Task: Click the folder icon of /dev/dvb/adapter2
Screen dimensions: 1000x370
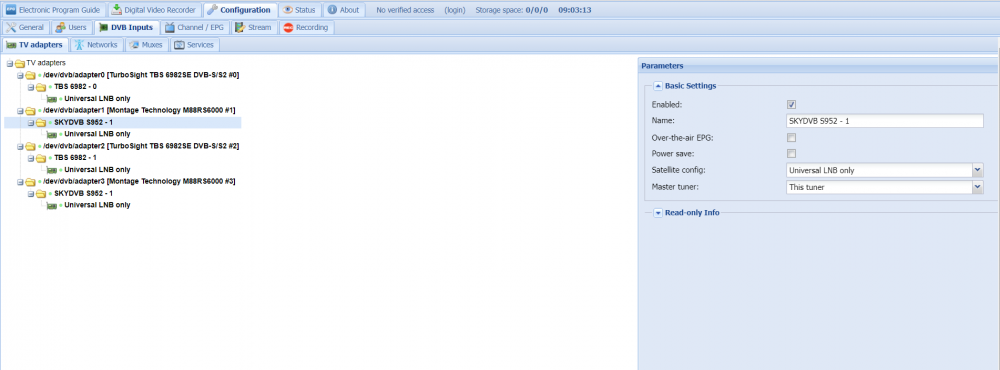Action: (x=31, y=146)
